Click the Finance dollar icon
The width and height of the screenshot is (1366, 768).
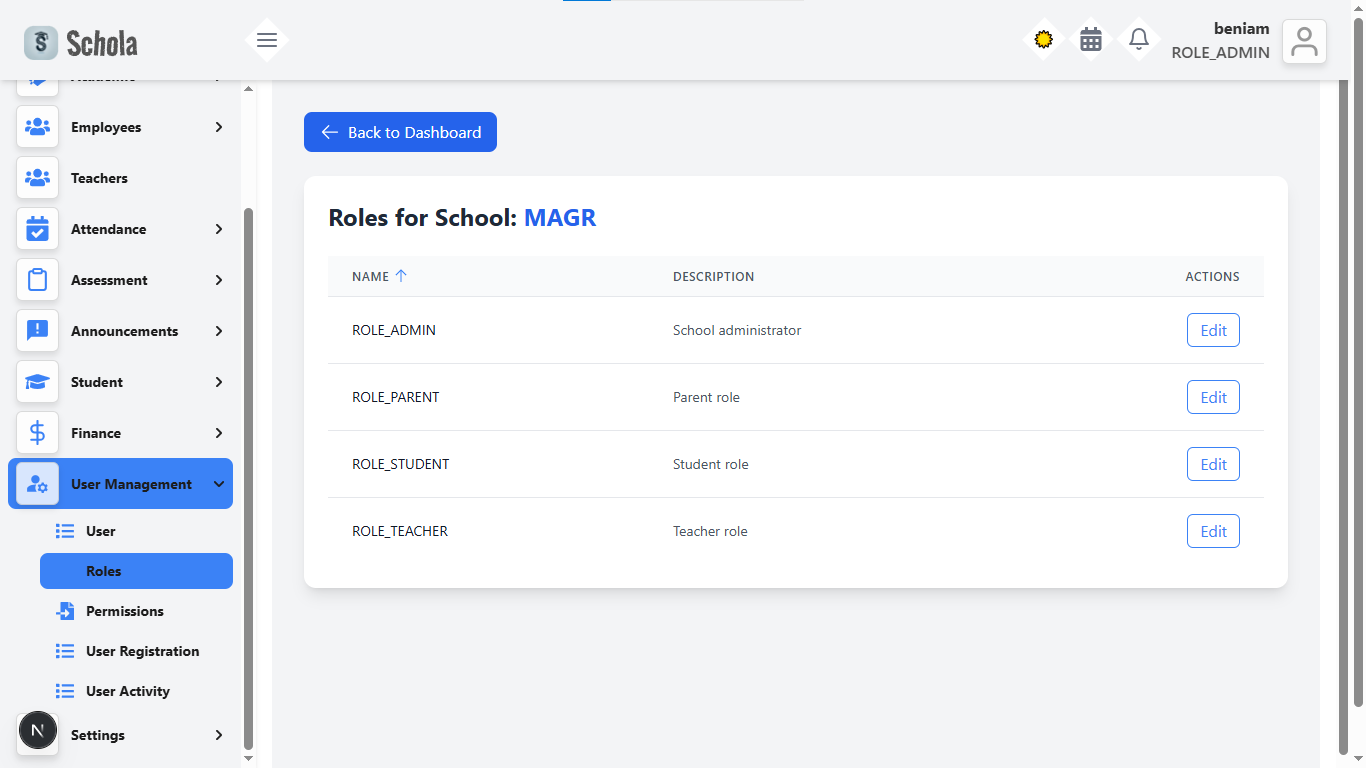click(x=37, y=433)
